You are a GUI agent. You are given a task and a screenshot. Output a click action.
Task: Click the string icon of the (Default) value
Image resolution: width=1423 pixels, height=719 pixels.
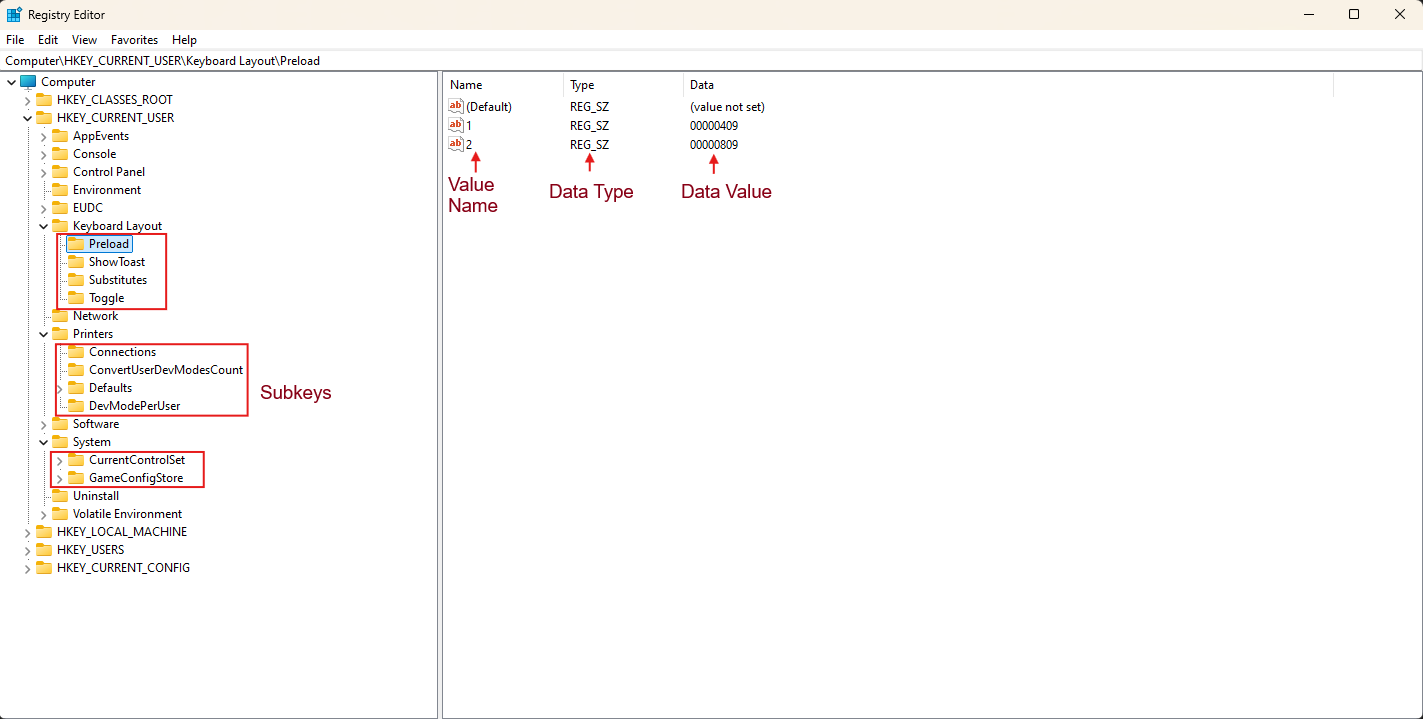pos(456,106)
